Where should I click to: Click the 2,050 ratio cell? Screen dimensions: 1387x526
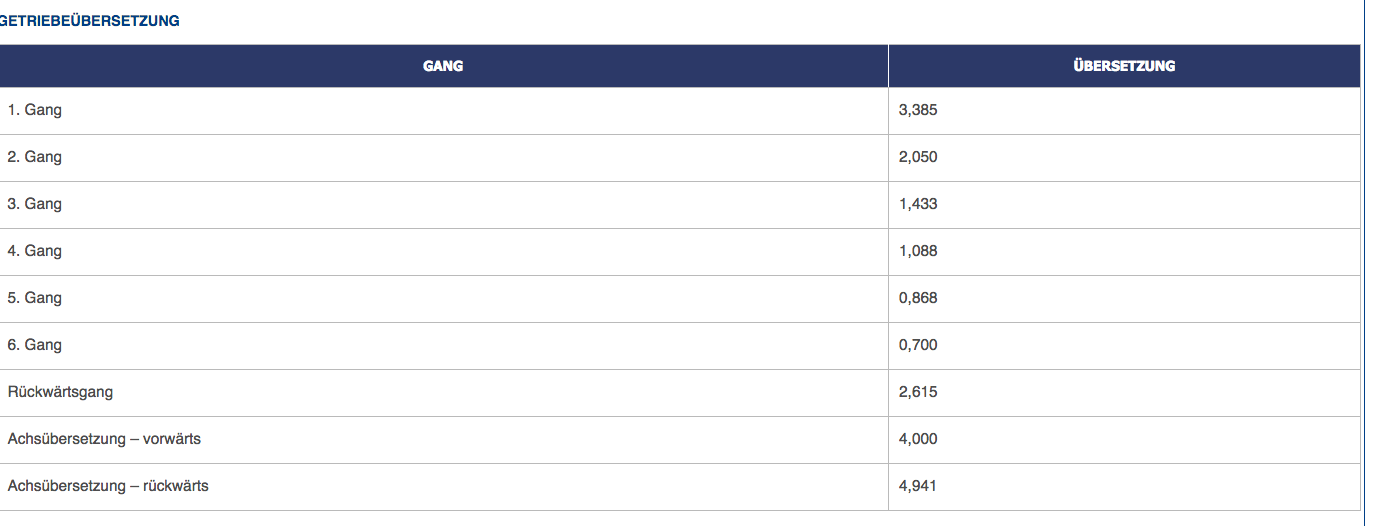point(918,157)
